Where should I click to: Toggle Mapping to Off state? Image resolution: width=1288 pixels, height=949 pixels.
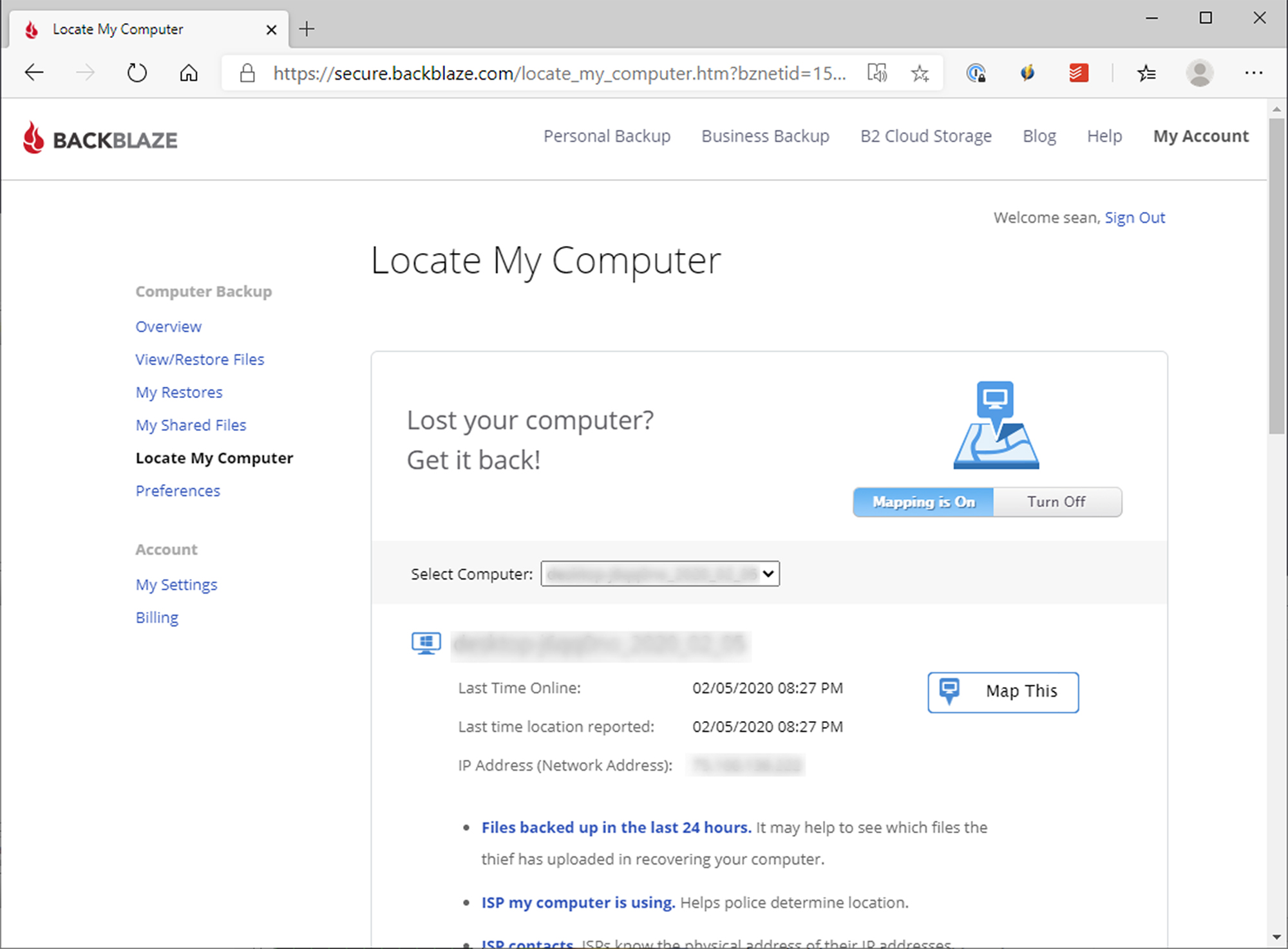point(1058,502)
